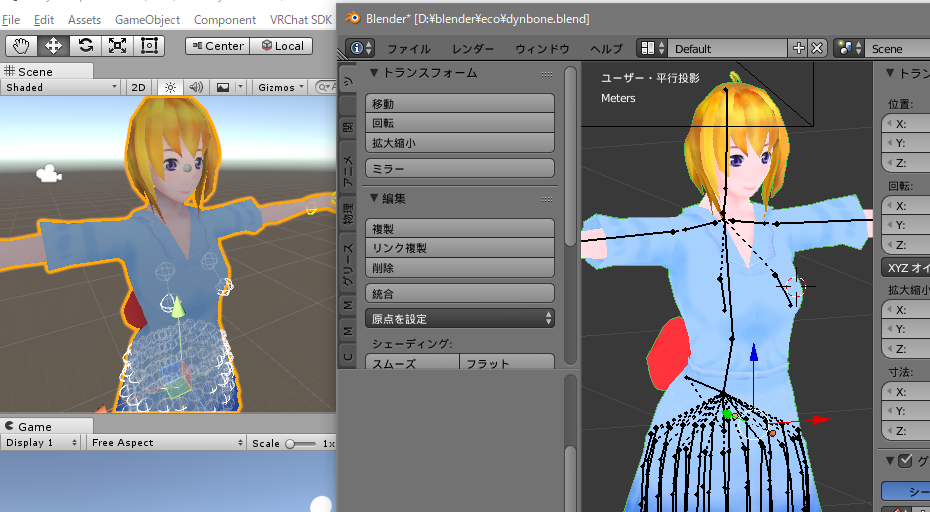Select the Hand tool in Unity toolbar
The width and height of the screenshot is (930, 512).
click(x=22, y=46)
